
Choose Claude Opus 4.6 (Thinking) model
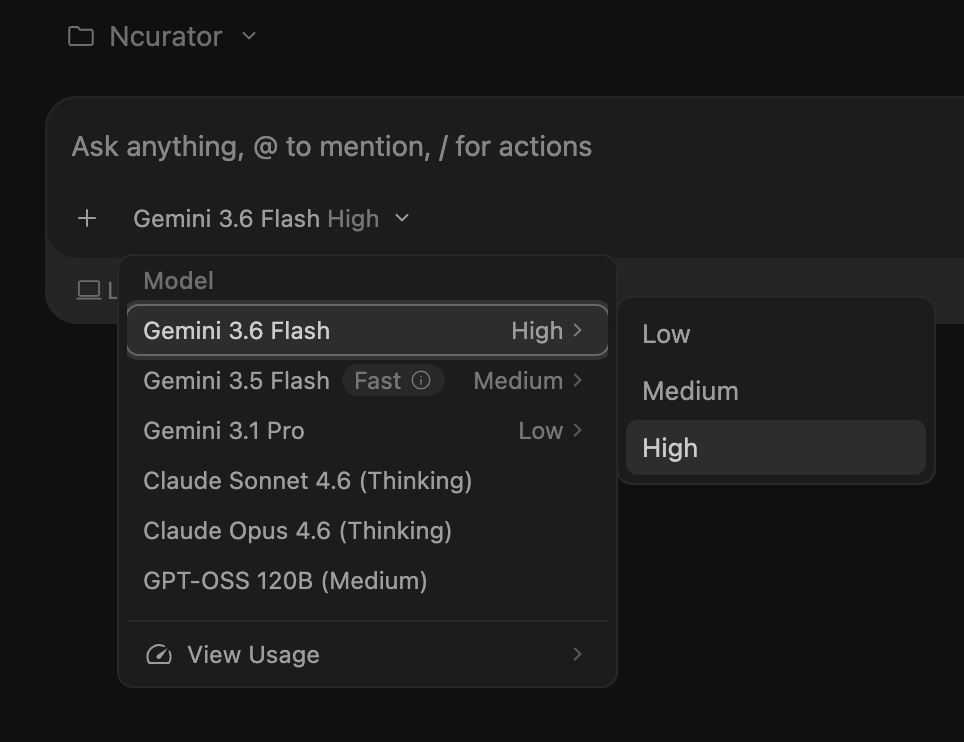368,531
